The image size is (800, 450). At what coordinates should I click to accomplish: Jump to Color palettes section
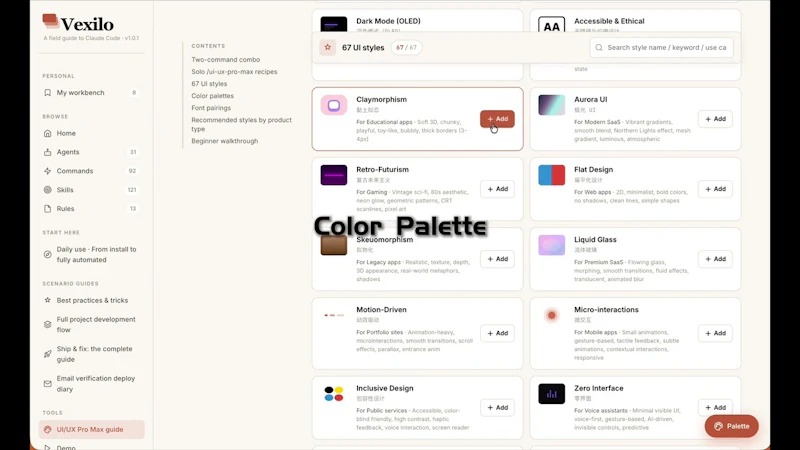click(212, 96)
